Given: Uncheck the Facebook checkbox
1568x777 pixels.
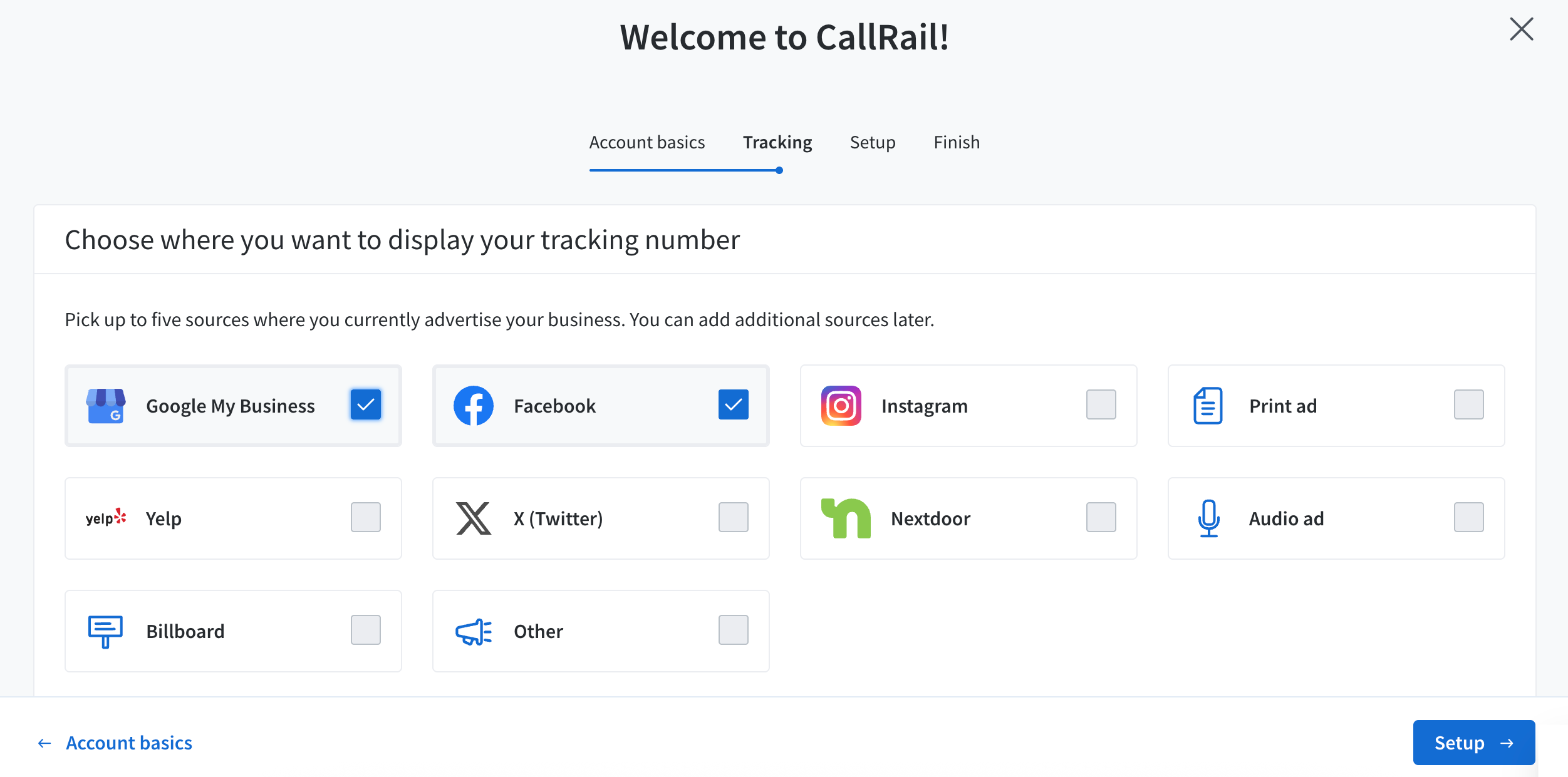Looking at the screenshot, I should point(734,405).
